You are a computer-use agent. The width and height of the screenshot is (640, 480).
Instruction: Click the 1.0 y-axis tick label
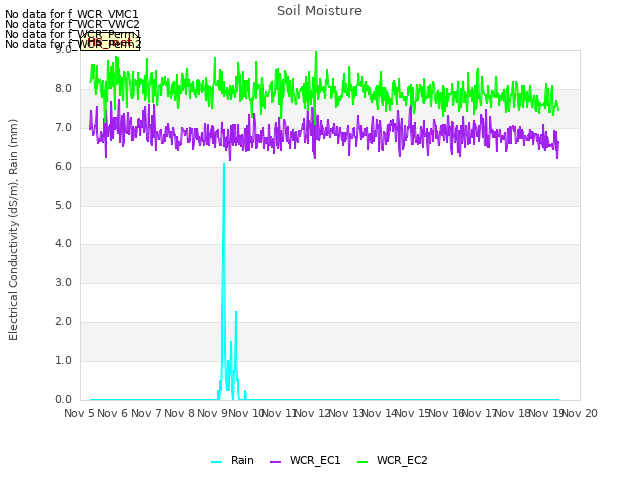click(x=63, y=360)
